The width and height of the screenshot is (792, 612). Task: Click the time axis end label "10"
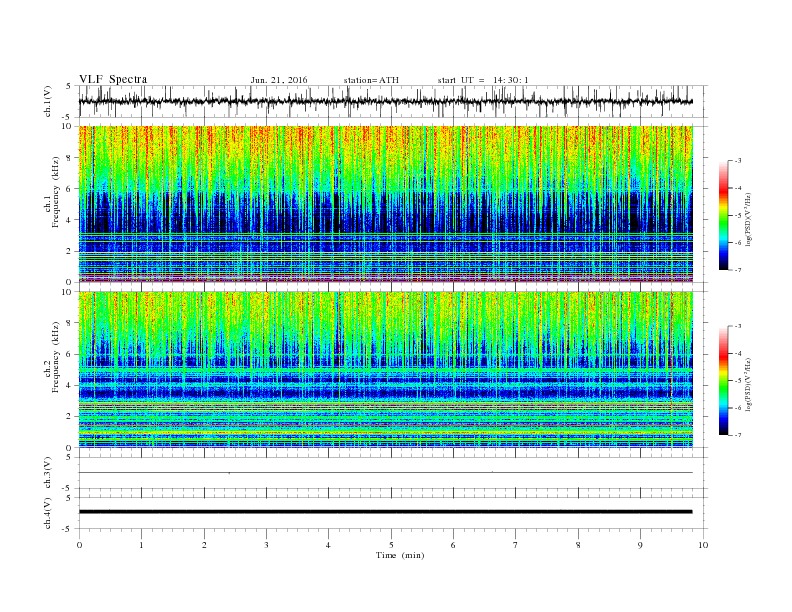click(x=703, y=545)
